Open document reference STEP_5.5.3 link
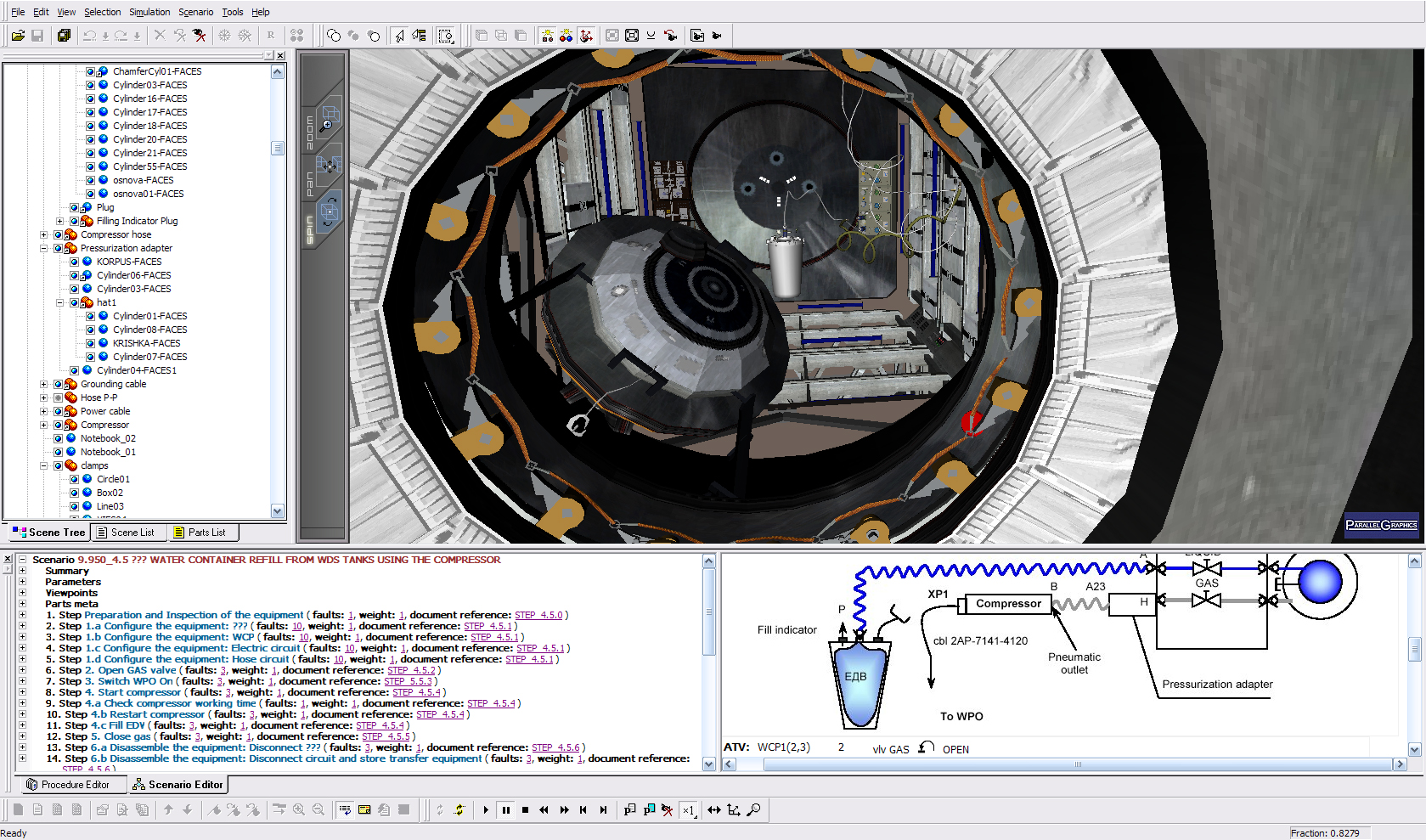Viewport: 1426px width, 840px height. tap(408, 681)
